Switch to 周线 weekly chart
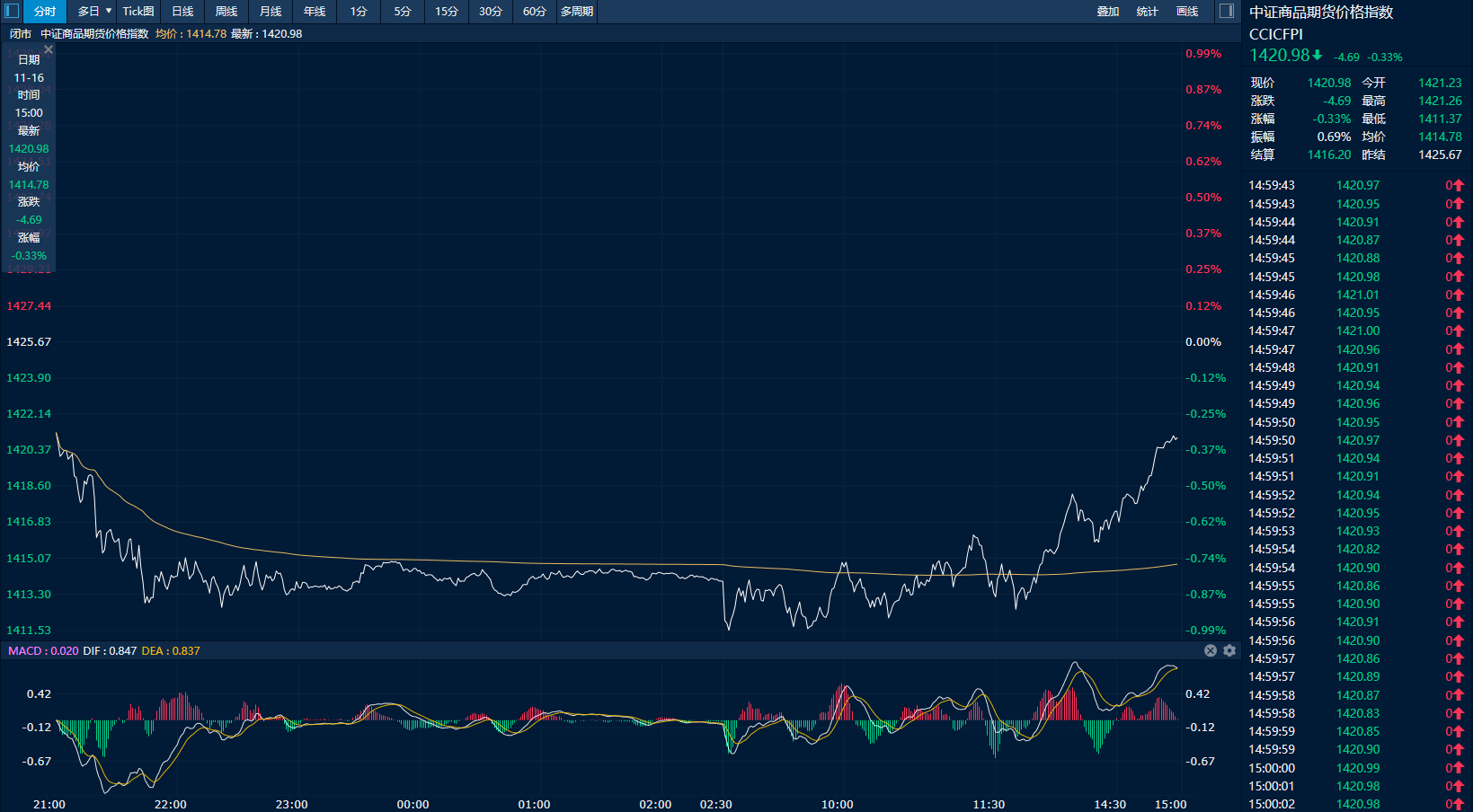The width and height of the screenshot is (1473, 812). 226,12
